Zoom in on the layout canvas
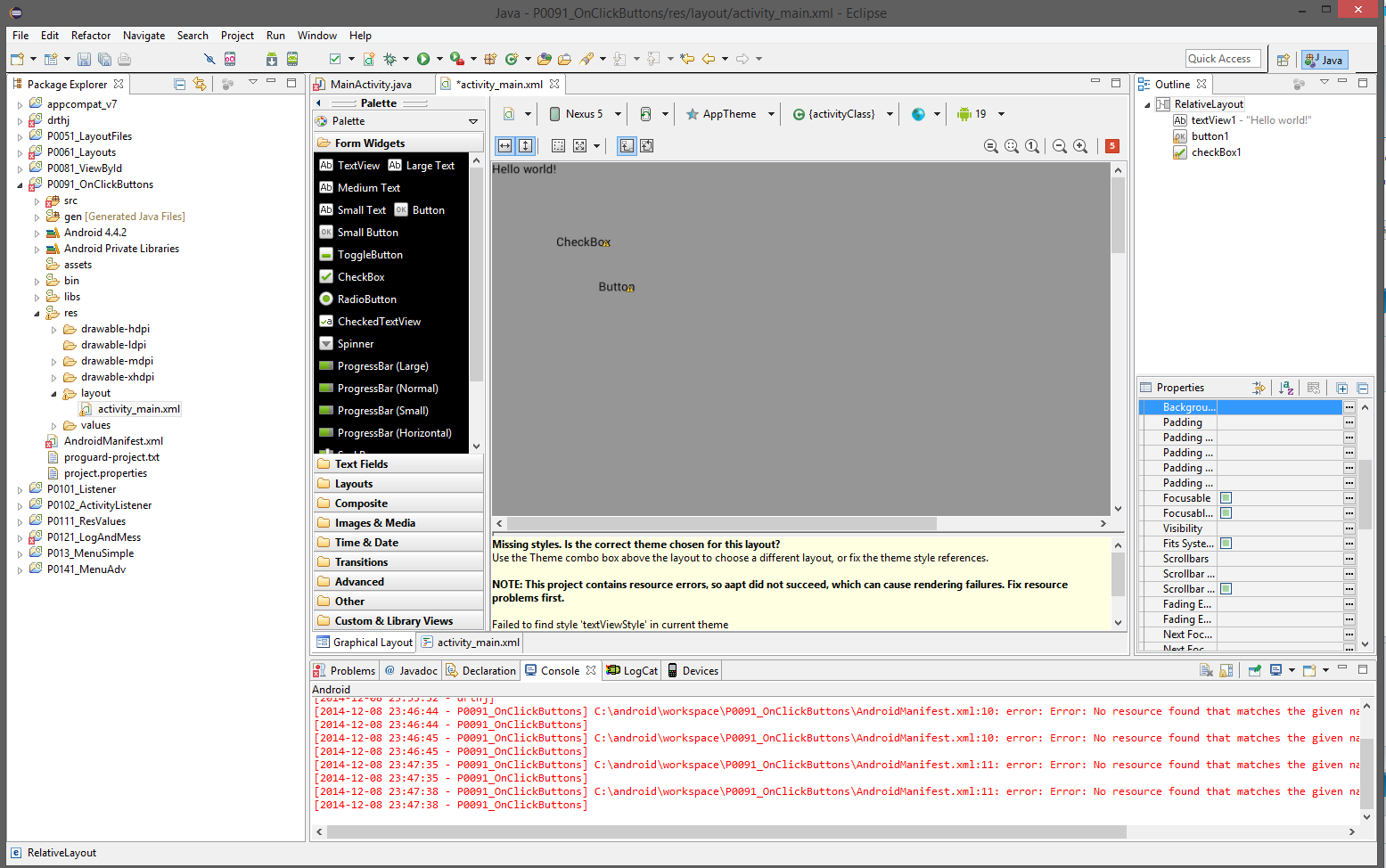1386x868 pixels. 1080,146
